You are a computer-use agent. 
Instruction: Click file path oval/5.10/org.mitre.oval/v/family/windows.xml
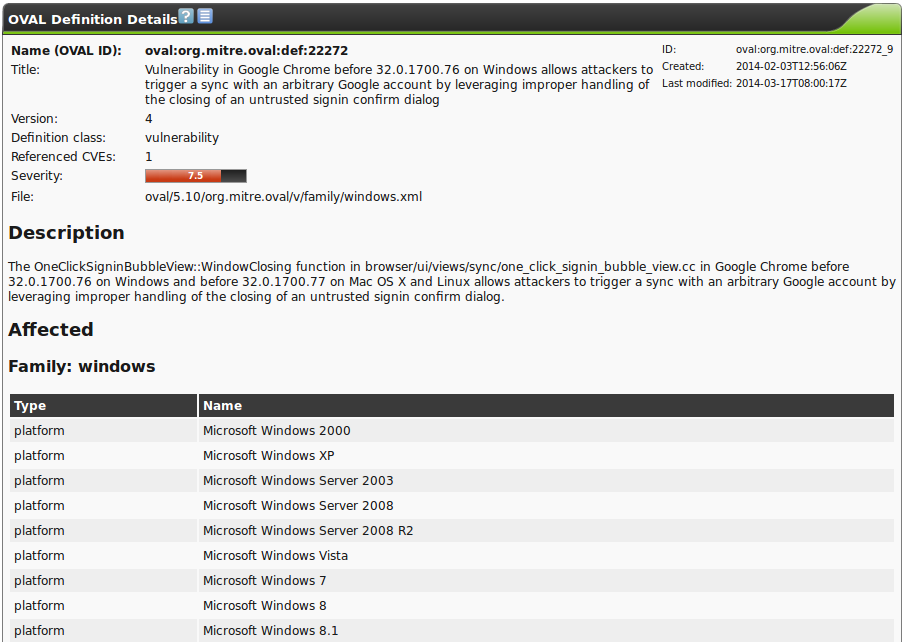pyautogui.click(x=283, y=197)
